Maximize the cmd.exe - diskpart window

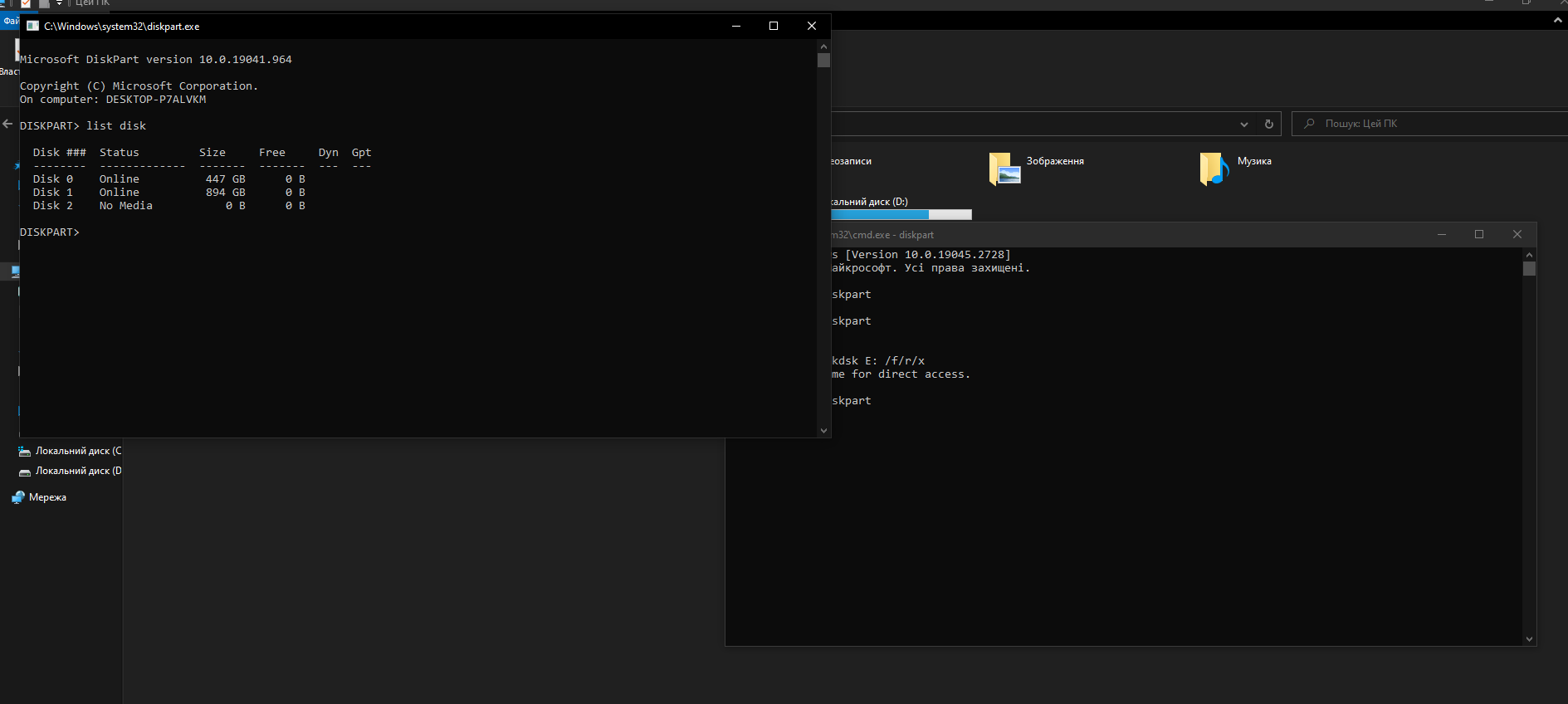[1479, 234]
